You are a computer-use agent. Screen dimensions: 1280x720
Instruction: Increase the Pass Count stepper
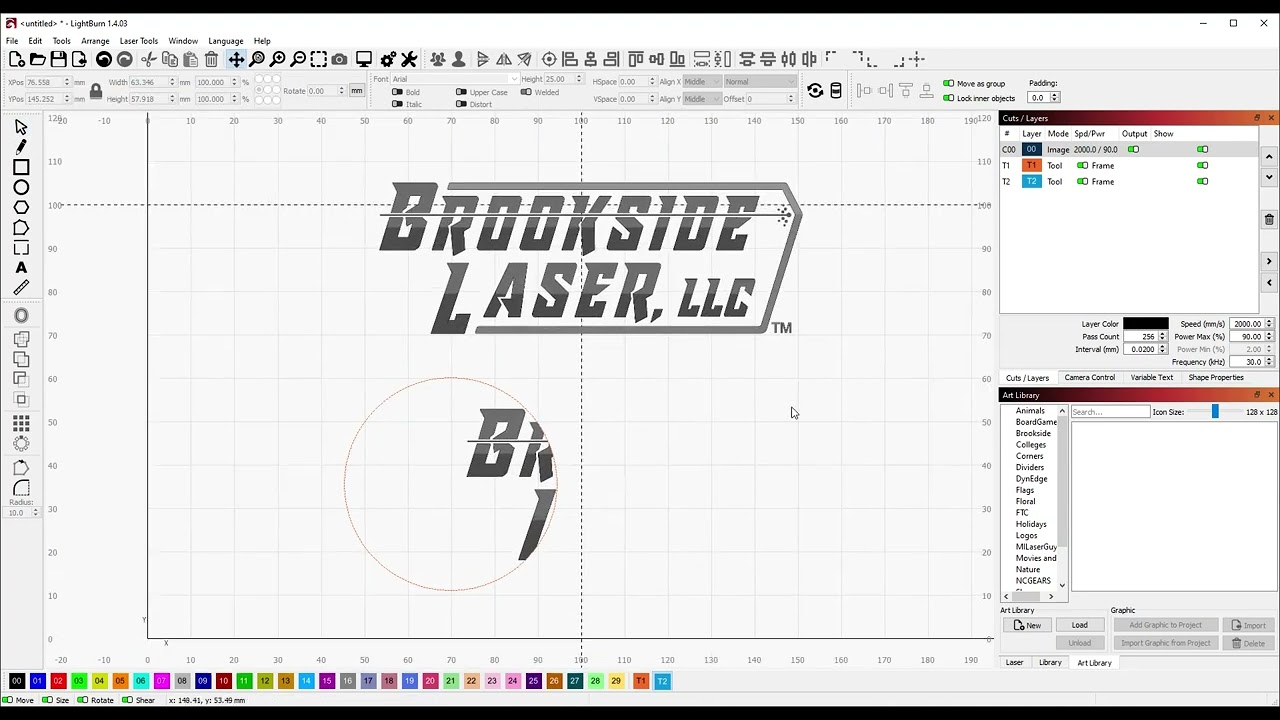[1162, 334]
